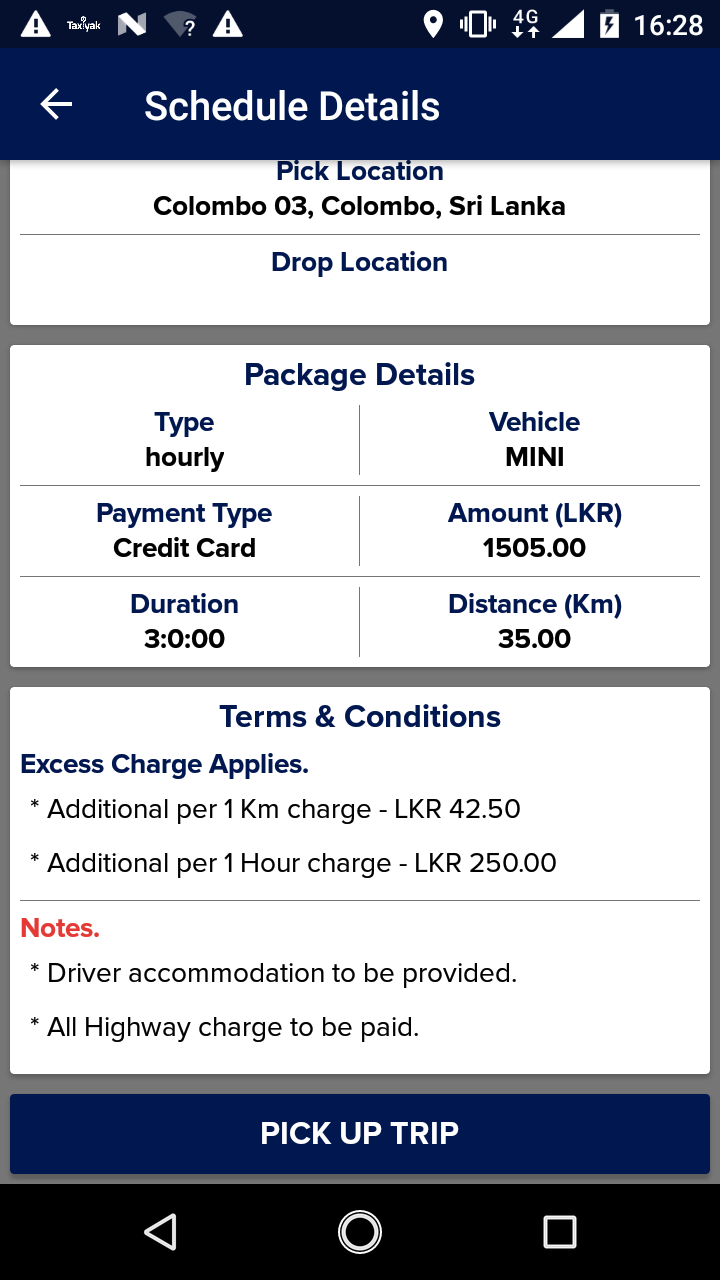Tap the Schedule Details title
Viewport: 720px width, 1280px height.
[x=292, y=106]
